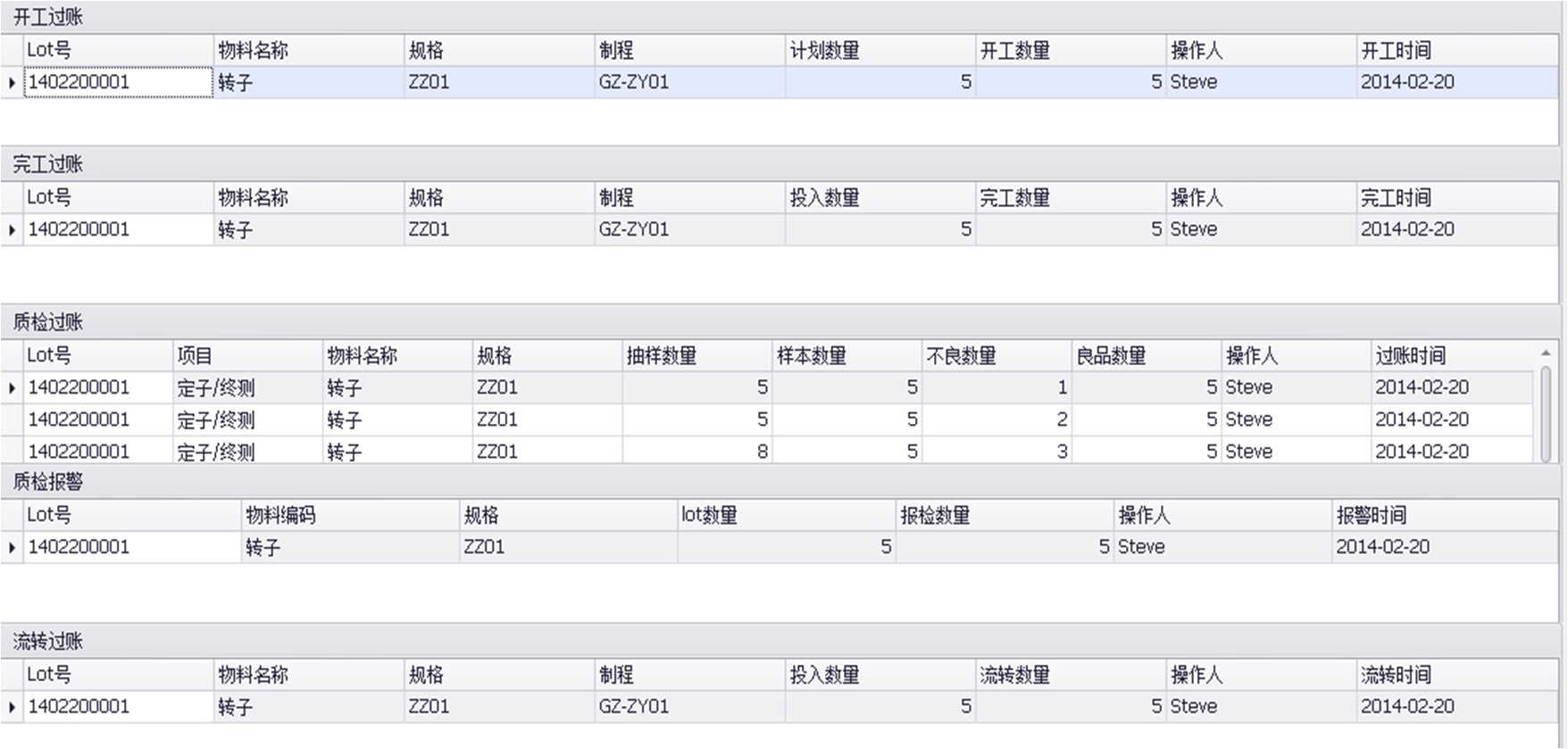Click the 不良数量 column header
Image resolution: width=1568 pixels, height=749 pixels.
pos(996,355)
